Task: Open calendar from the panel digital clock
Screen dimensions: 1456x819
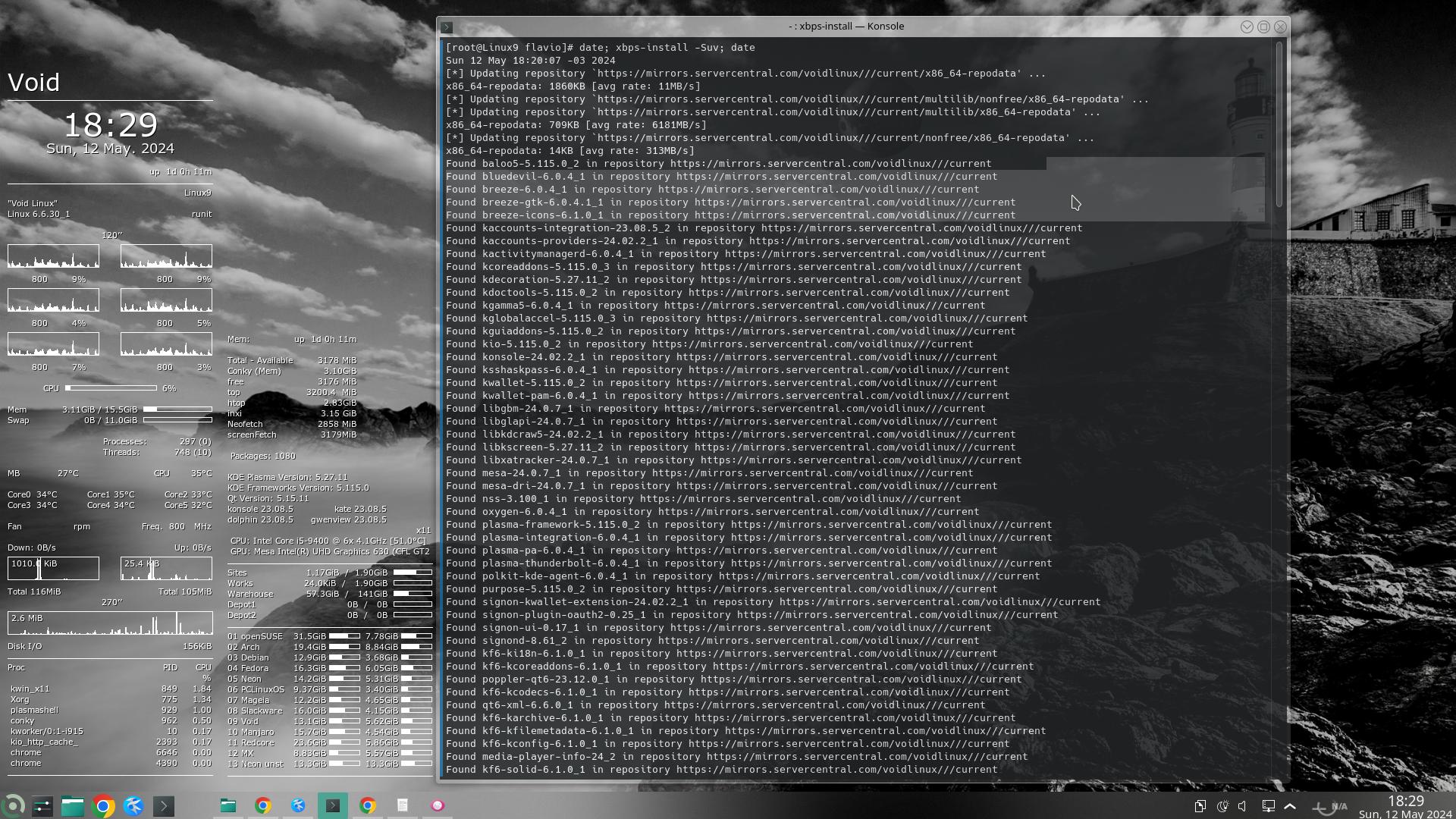Action: point(1405,807)
